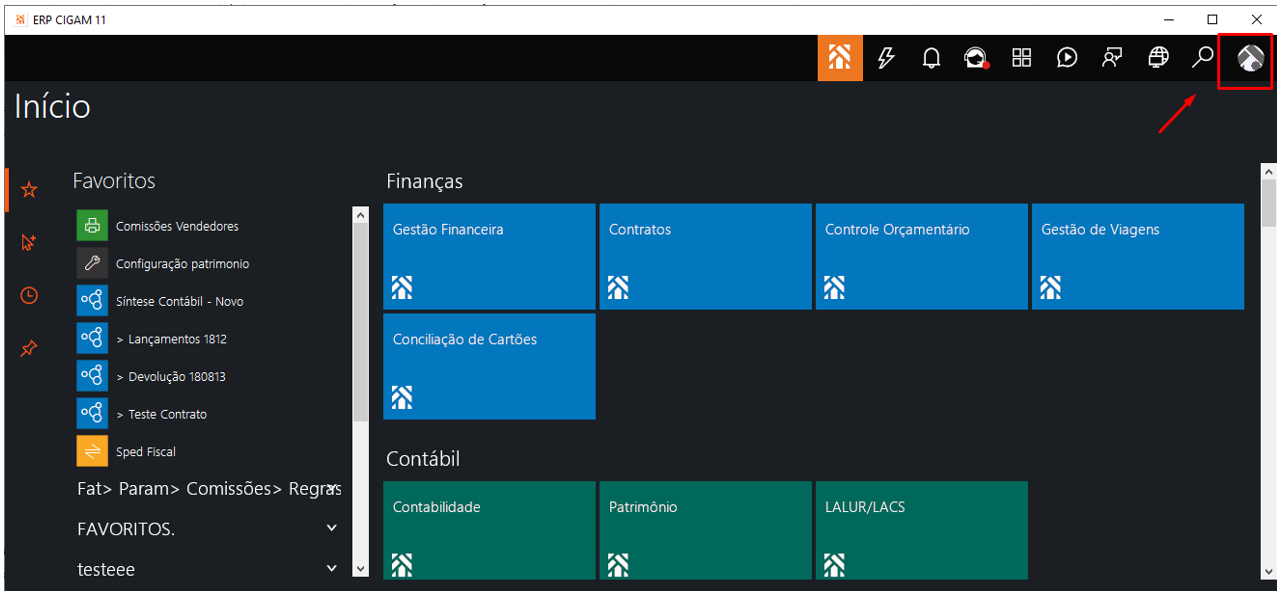Screen dimensions: 1277x591
Task: Open the video play chat icon
Action: [x=1067, y=58]
